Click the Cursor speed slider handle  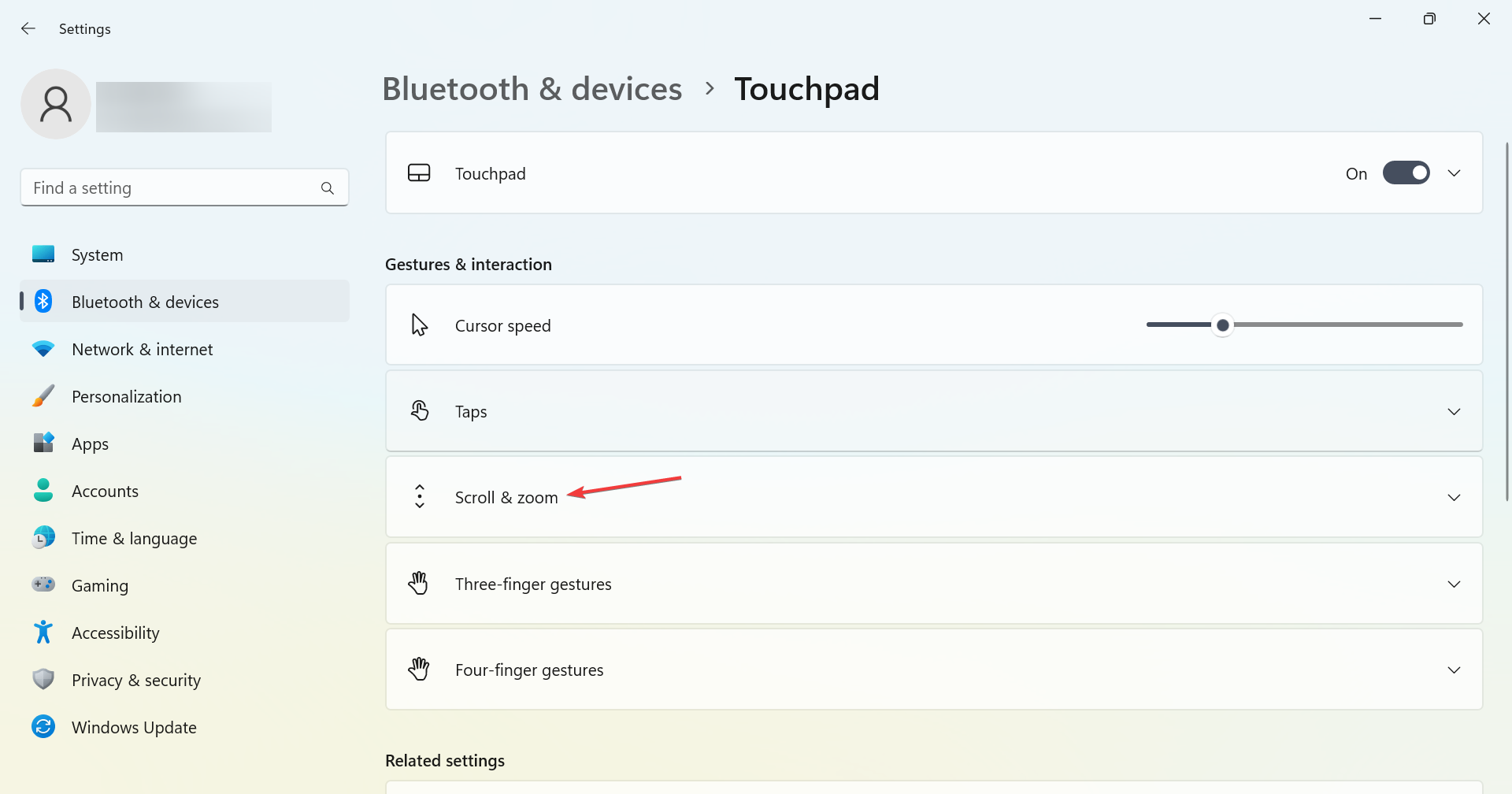point(1222,325)
